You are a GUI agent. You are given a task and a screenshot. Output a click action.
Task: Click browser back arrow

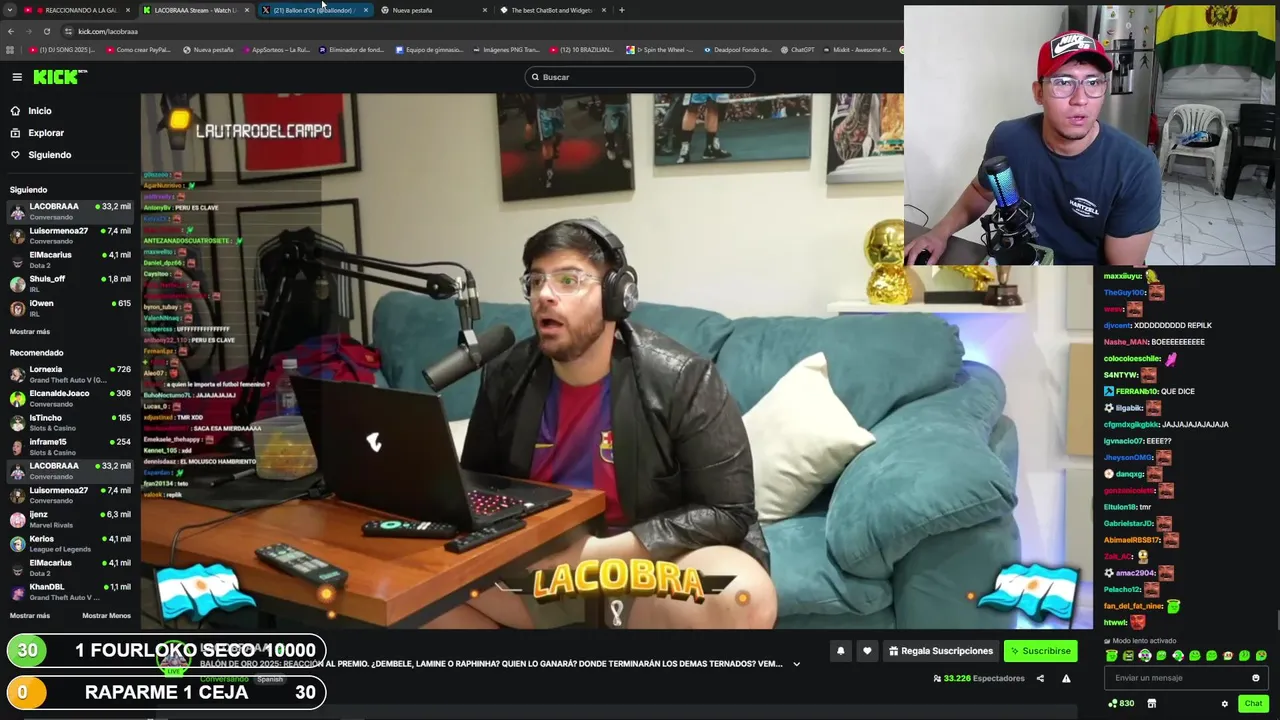tap(11, 31)
